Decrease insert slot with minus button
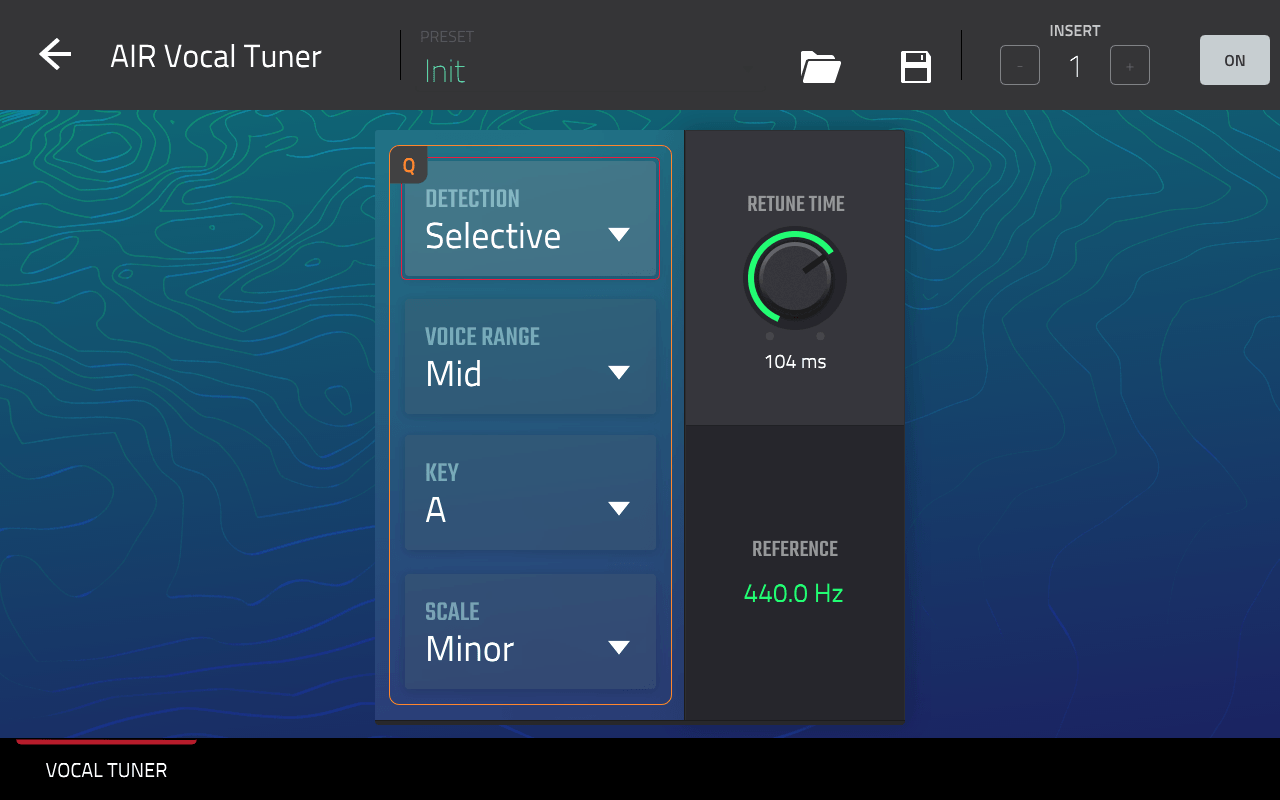The height and width of the screenshot is (800, 1280). tap(1020, 66)
